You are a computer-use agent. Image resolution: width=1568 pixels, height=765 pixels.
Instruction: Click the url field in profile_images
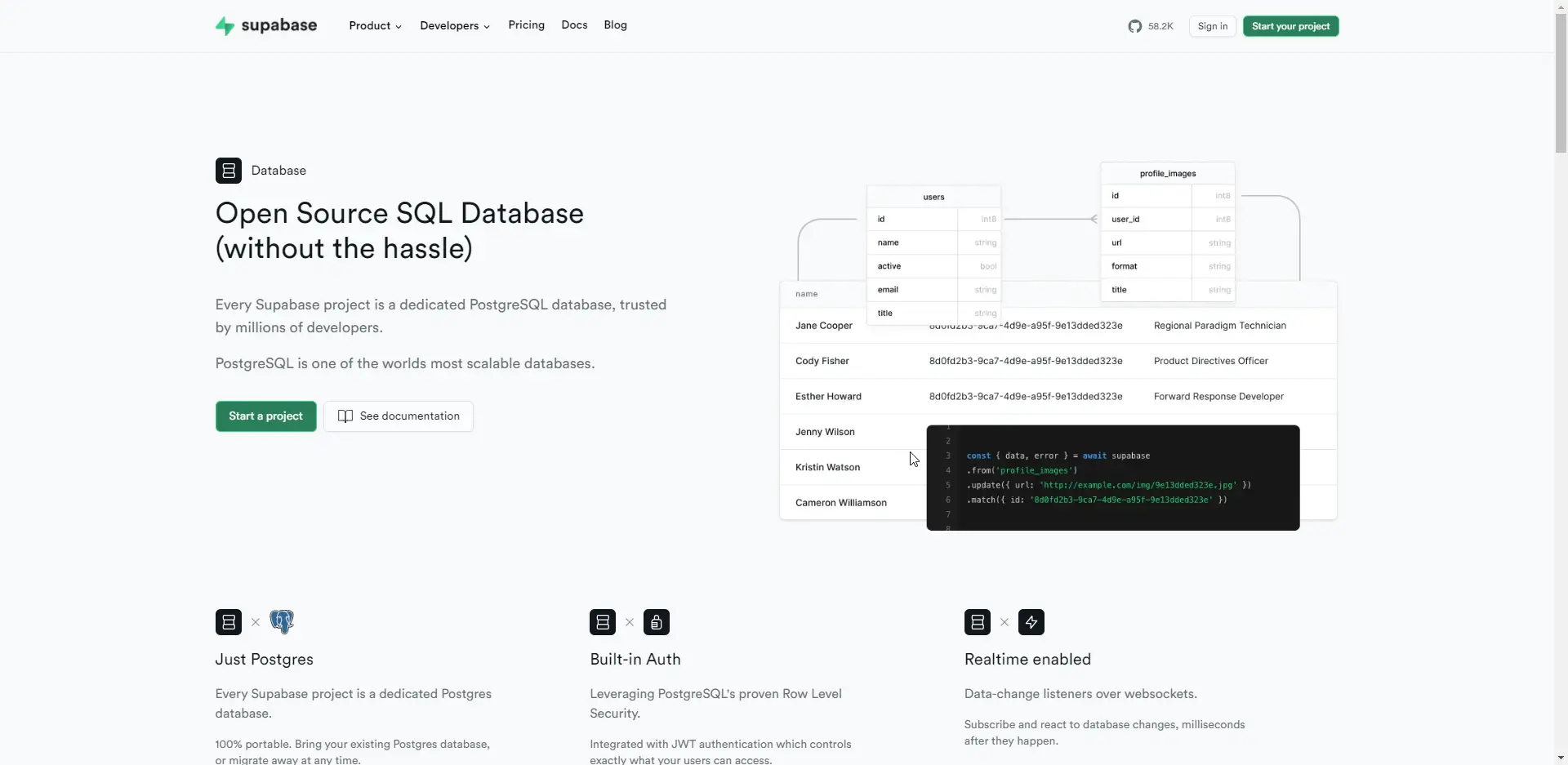(x=1116, y=243)
